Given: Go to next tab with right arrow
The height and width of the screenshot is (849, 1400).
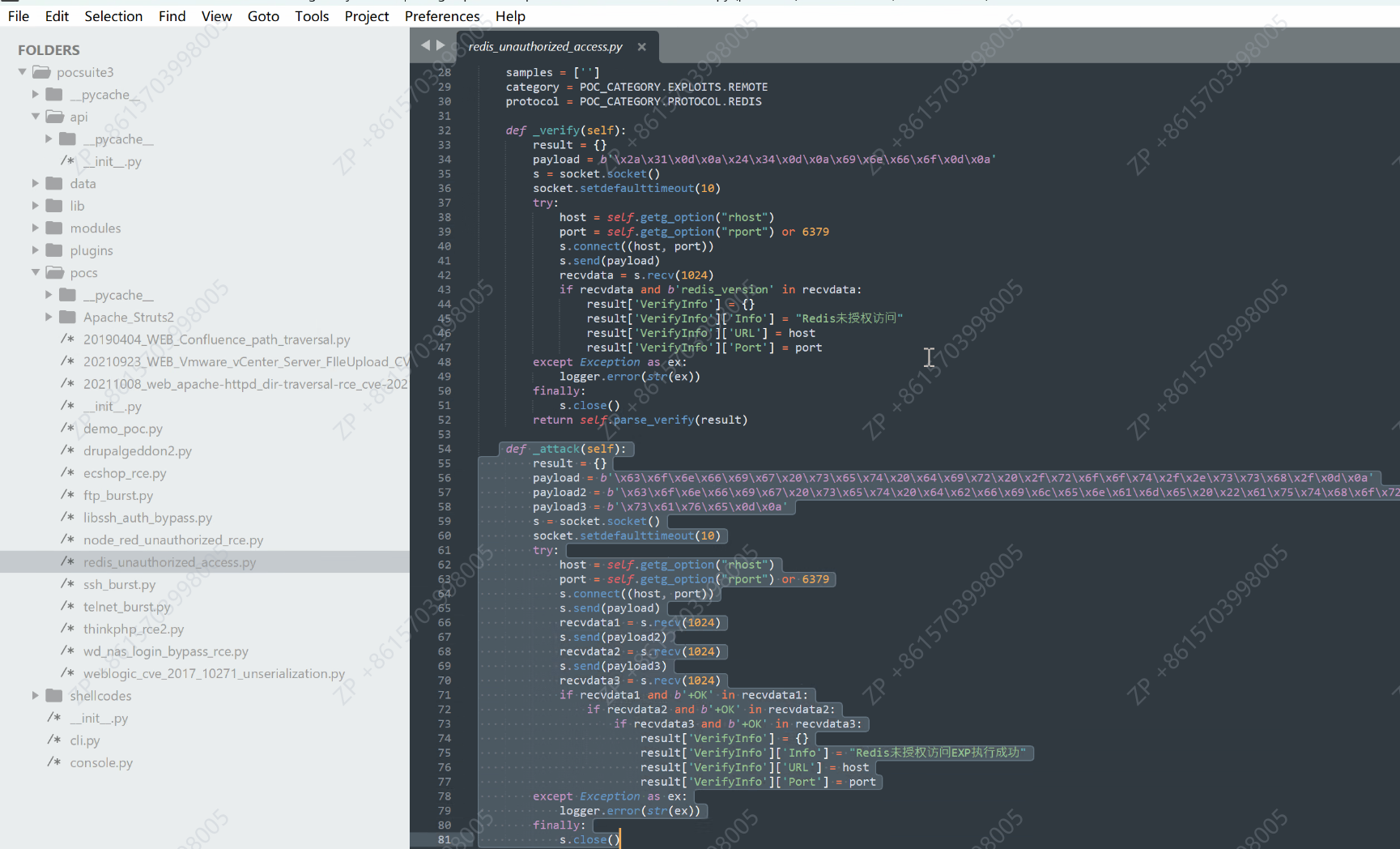Looking at the screenshot, I should [x=440, y=45].
